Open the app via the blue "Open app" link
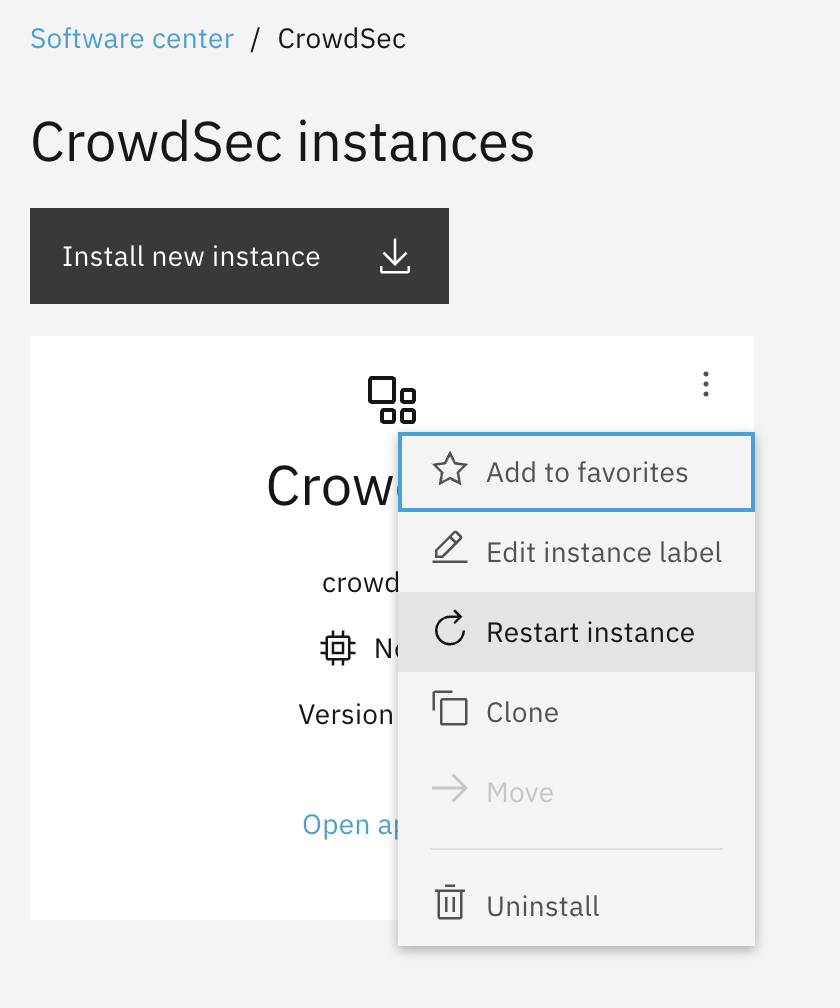Image resolution: width=840 pixels, height=1008 pixels. 350,824
